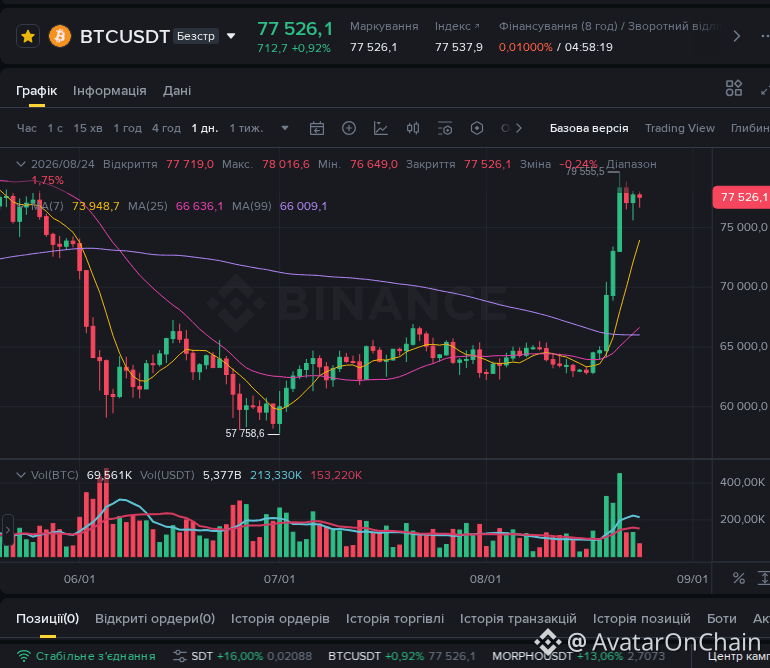Click the 57 758,6 low price label
Image resolution: width=770 pixels, height=668 pixels.
click(x=245, y=433)
